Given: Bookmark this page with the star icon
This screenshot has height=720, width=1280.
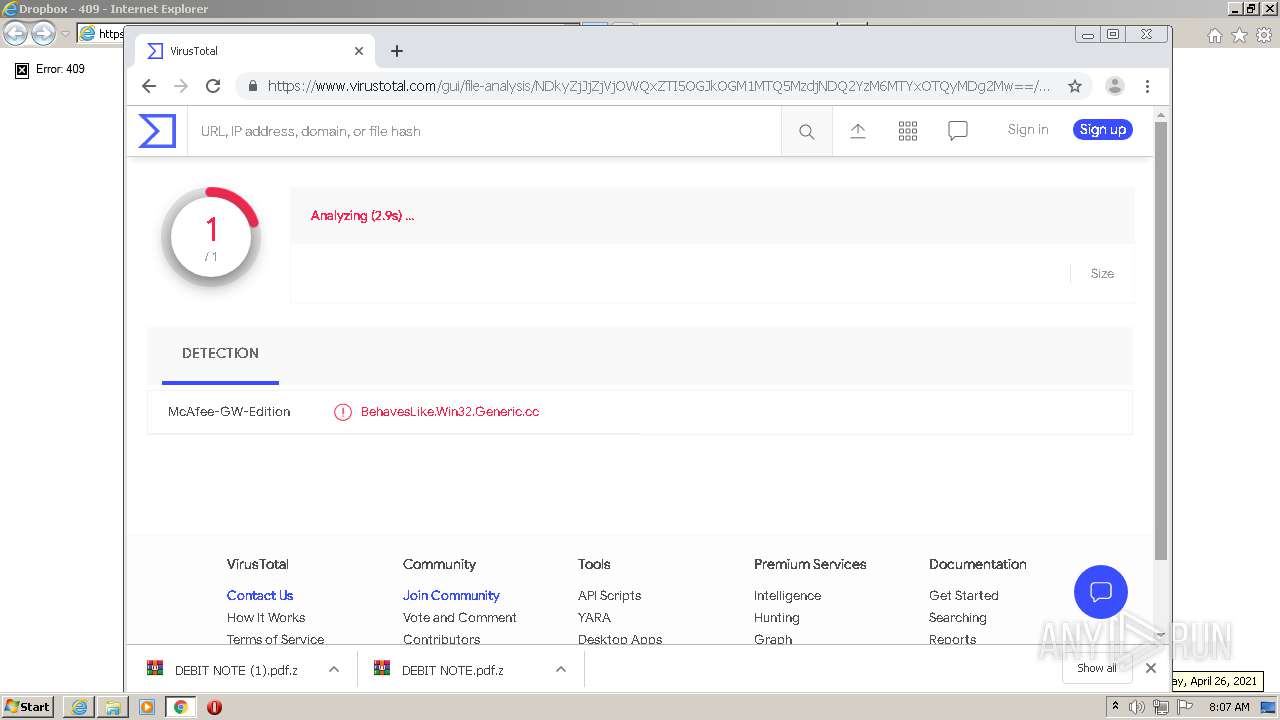Looking at the screenshot, I should pos(1075,86).
